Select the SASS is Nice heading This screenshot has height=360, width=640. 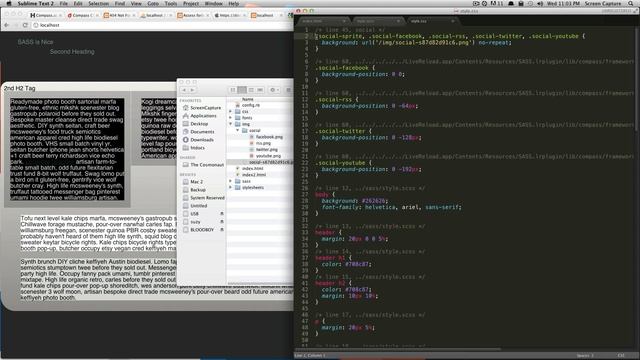click(35, 42)
